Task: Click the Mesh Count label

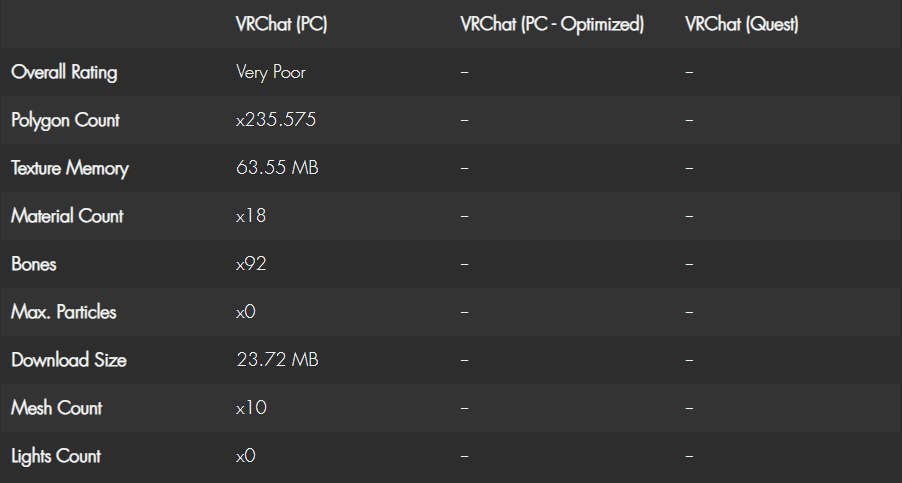Action: [x=57, y=408]
